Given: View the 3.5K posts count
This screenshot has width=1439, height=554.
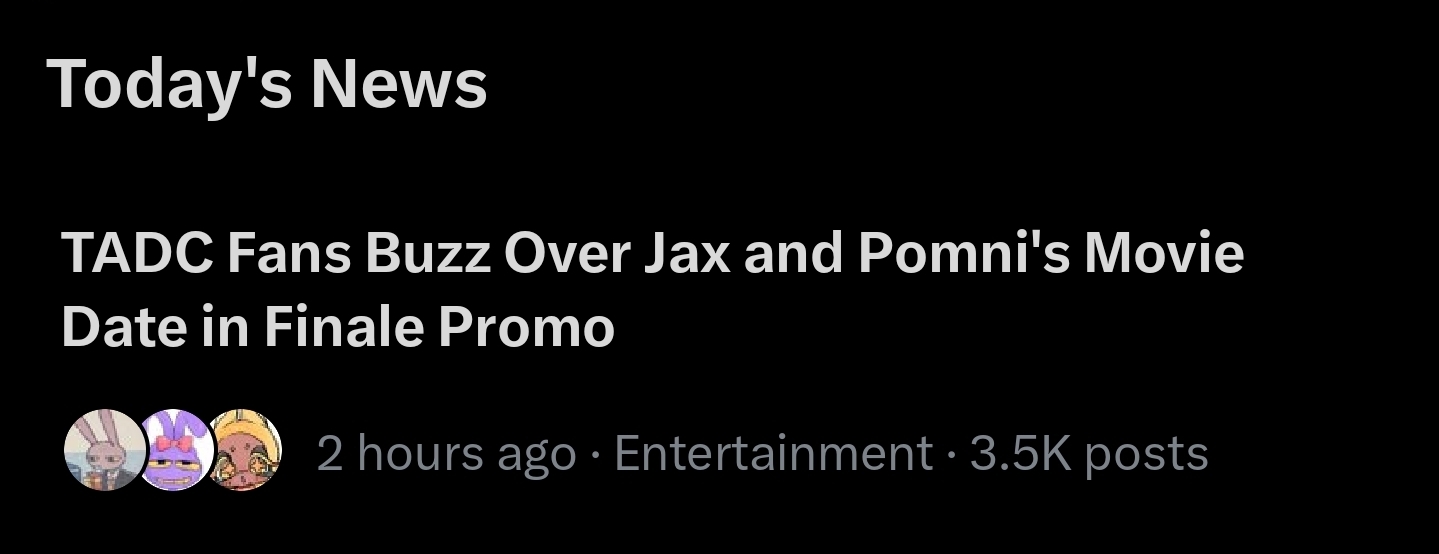Looking at the screenshot, I should pos(1089,453).
